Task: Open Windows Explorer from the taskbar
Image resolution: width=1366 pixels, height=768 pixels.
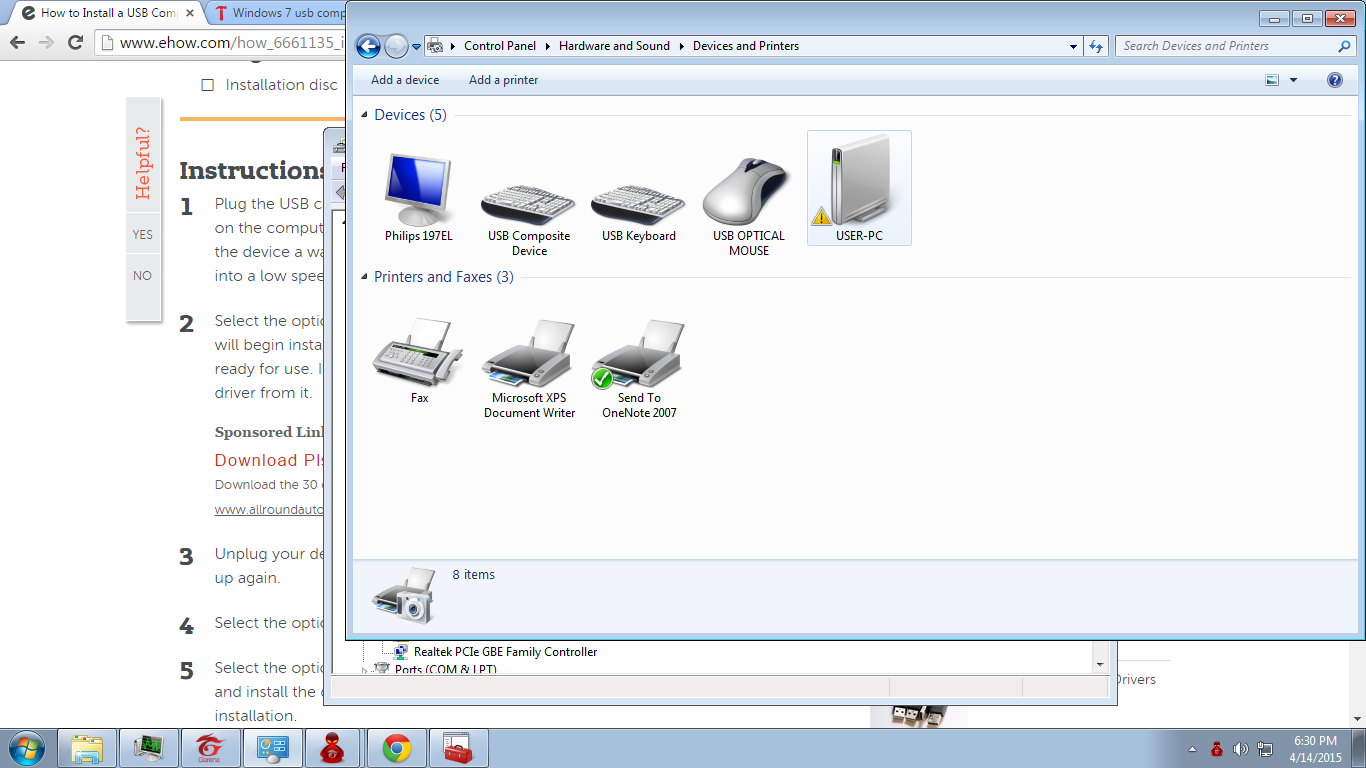Action: [x=87, y=748]
